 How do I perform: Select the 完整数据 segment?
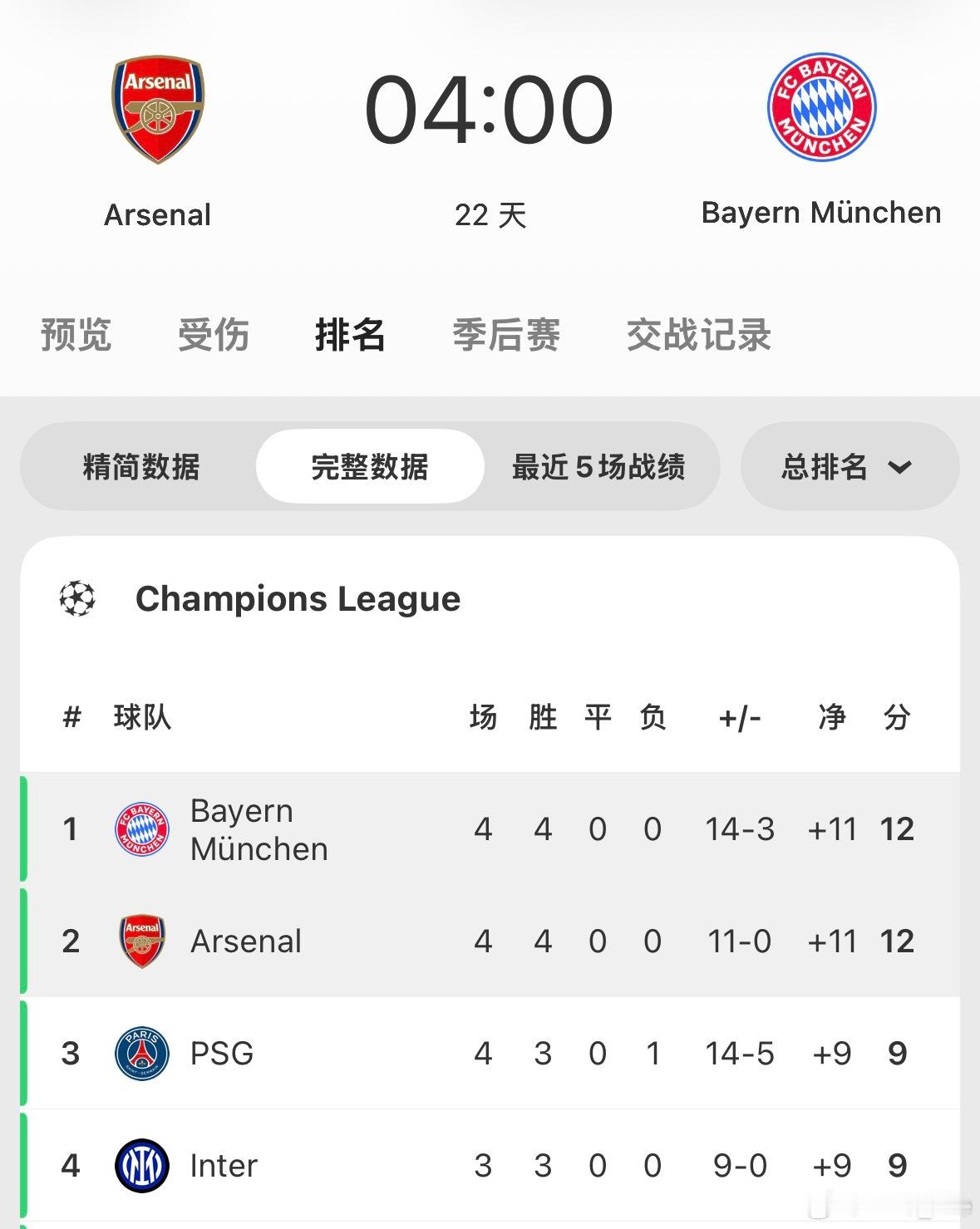point(370,467)
